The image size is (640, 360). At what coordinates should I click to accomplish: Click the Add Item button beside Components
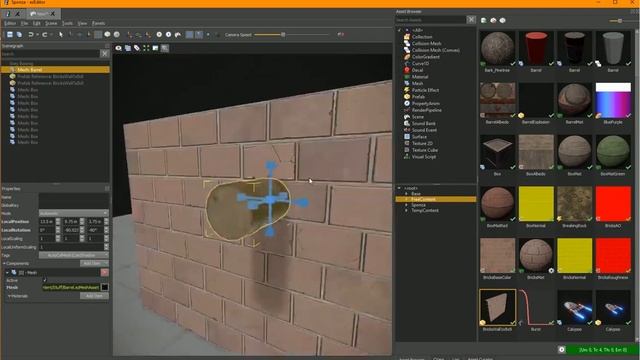[x=94, y=264]
